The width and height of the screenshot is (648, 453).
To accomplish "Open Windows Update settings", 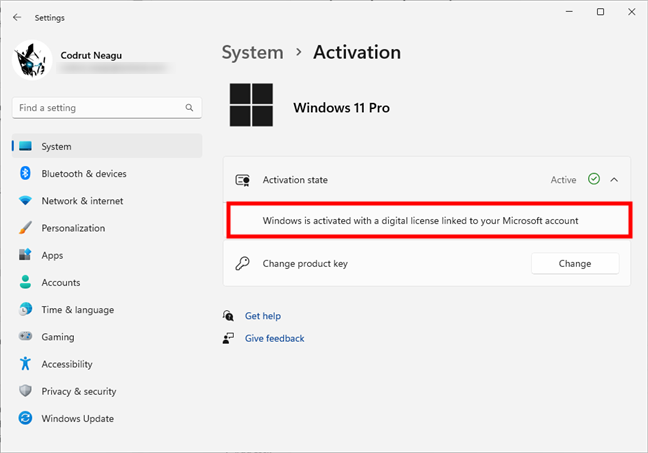I will (x=77, y=419).
